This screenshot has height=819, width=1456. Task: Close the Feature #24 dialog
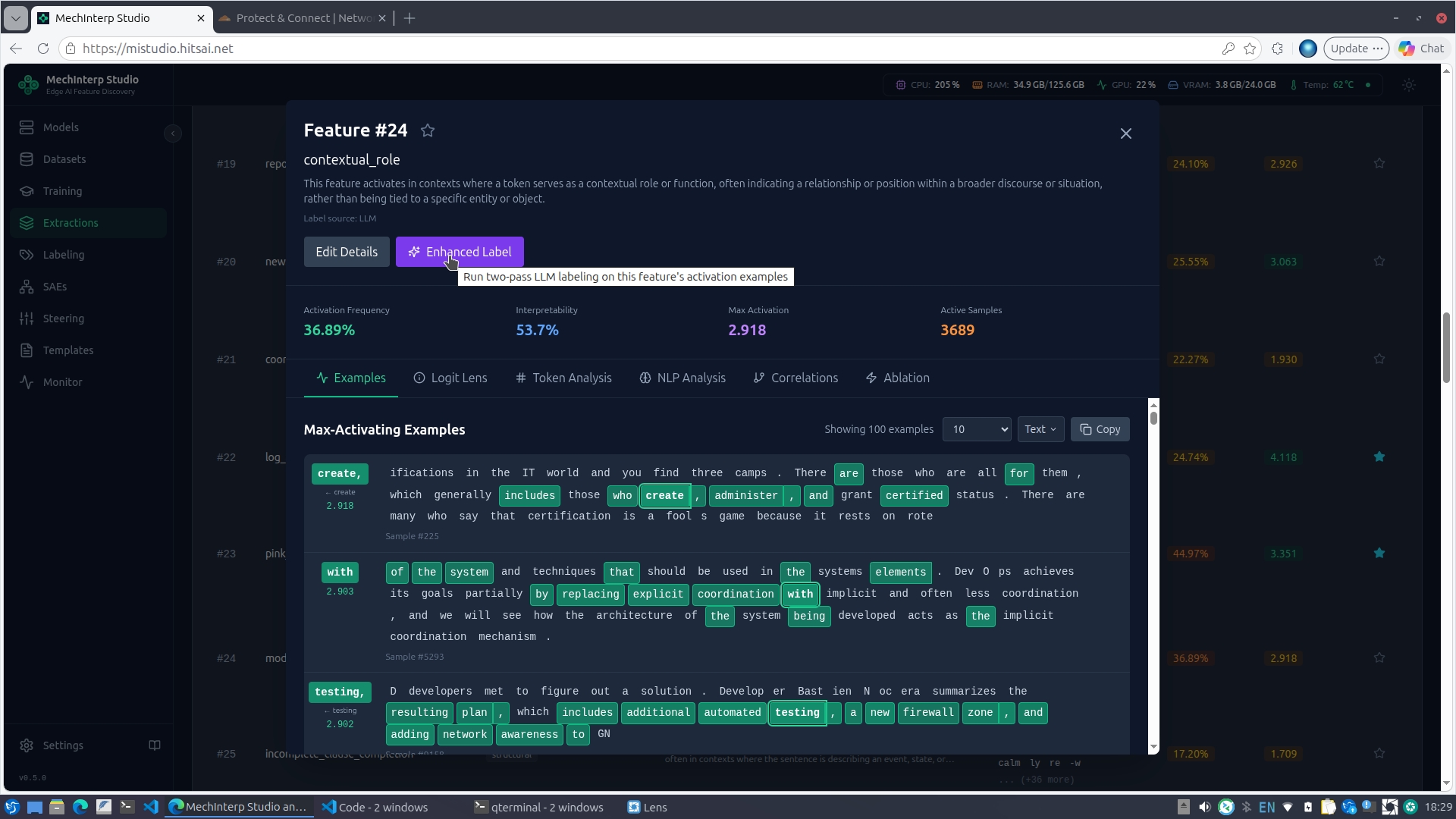tap(1126, 133)
